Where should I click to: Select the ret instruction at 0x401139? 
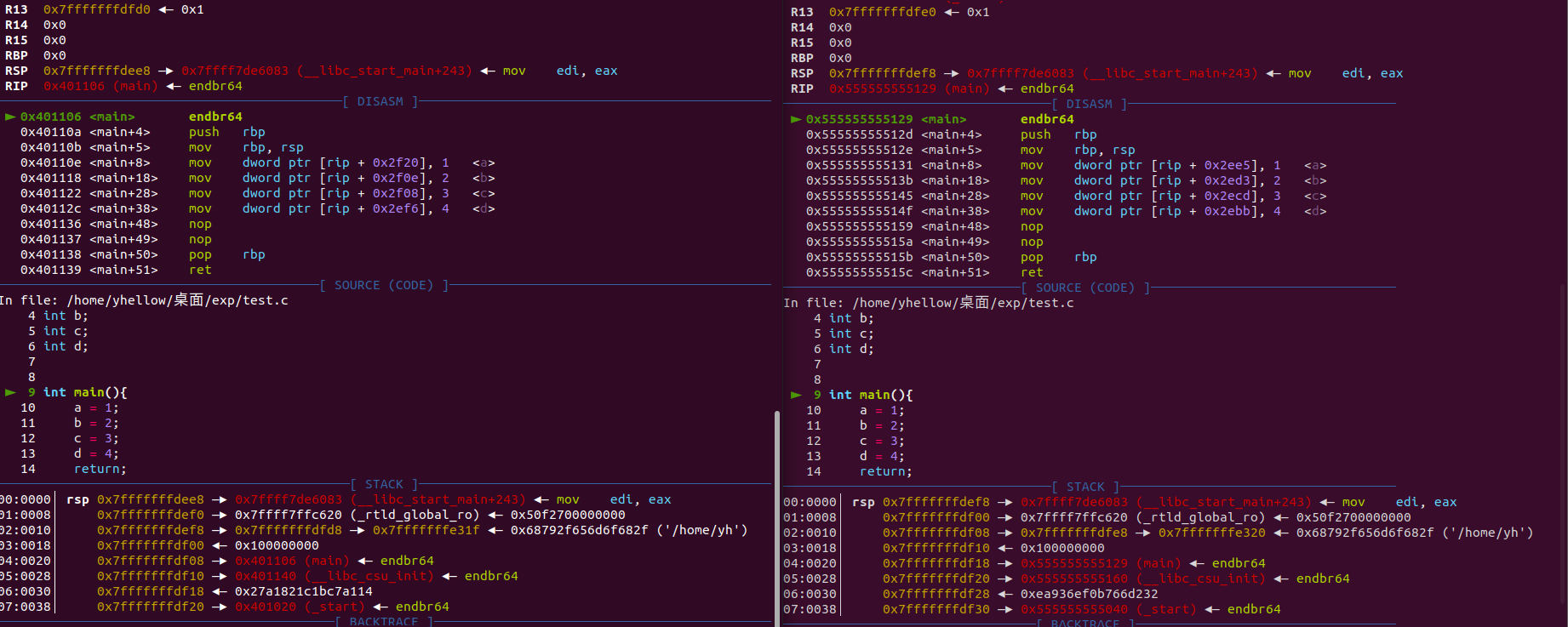click(x=200, y=270)
